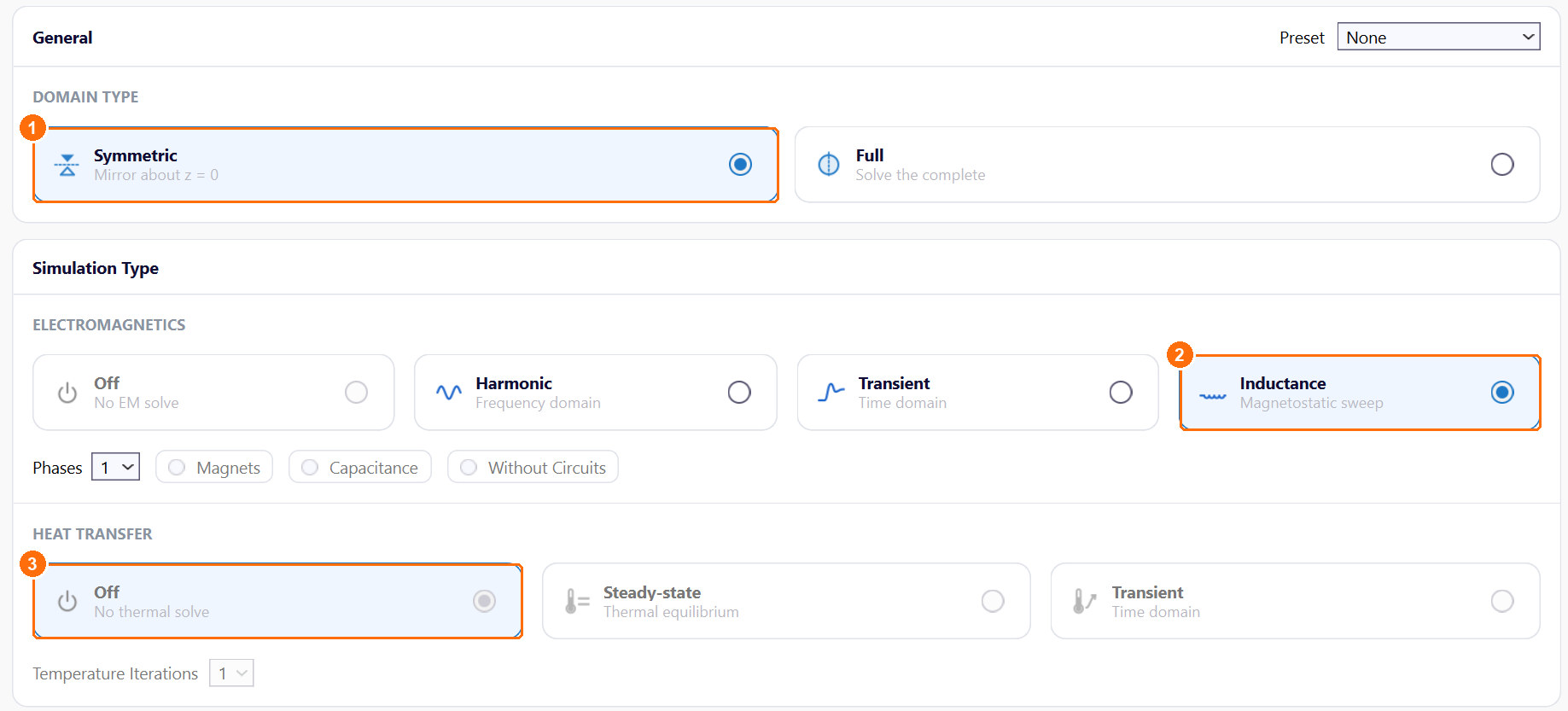Click the power icon beside No thermal solve
The height and width of the screenshot is (711, 1568).
click(x=67, y=602)
